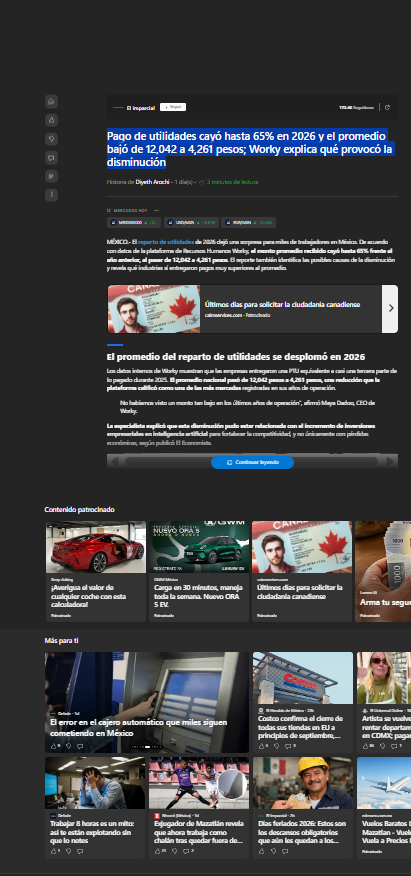Viewport: 411px width, 876px height.
Task: Dislike the Trabajar 8 horas story
Action: coord(69,851)
